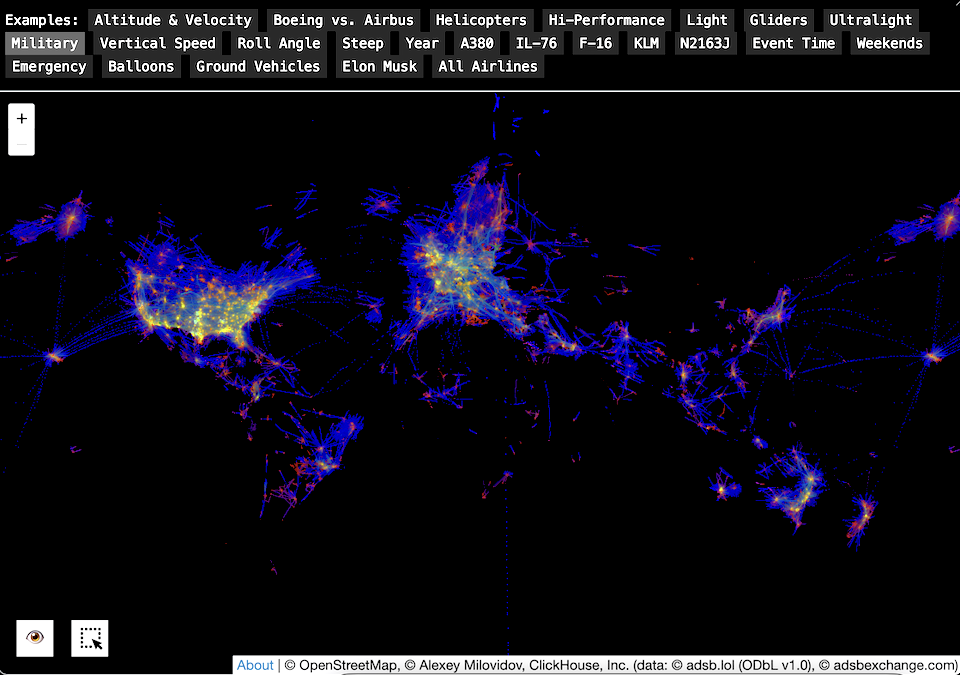Load the Hi-Performance example
The image size is (960, 675).
(x=606, y=20)
